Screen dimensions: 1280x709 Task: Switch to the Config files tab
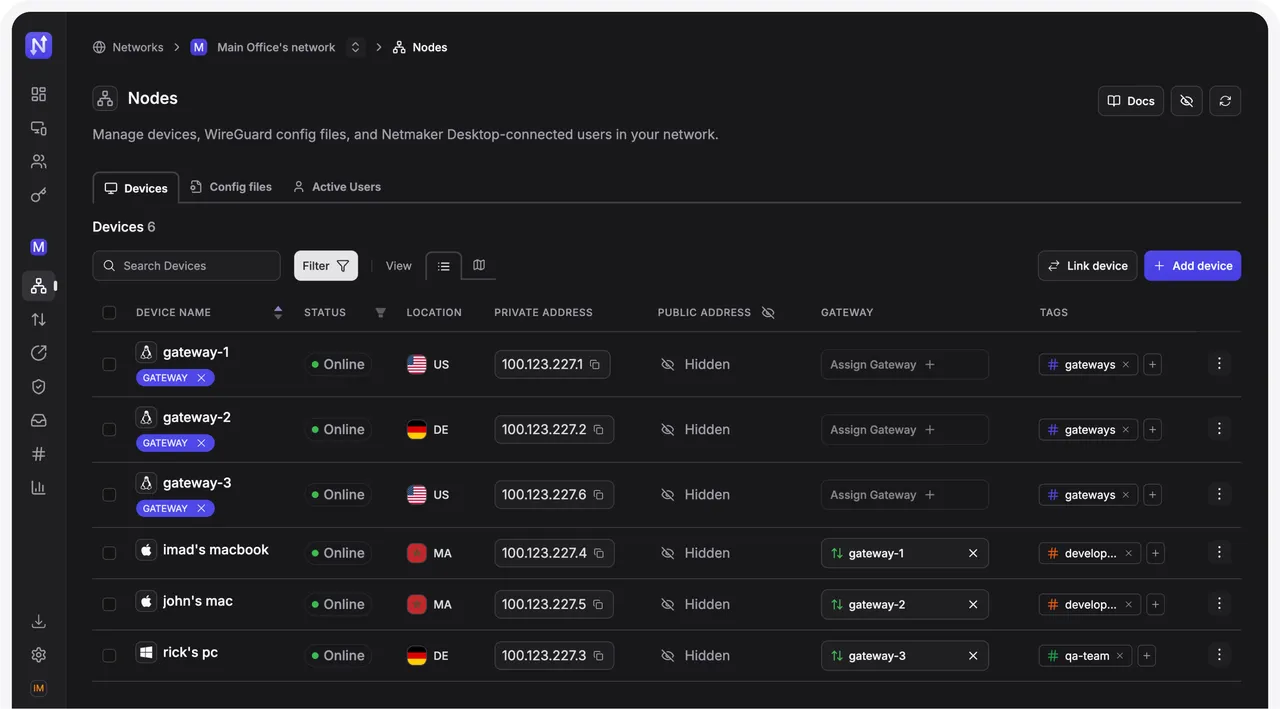[231, 187]
